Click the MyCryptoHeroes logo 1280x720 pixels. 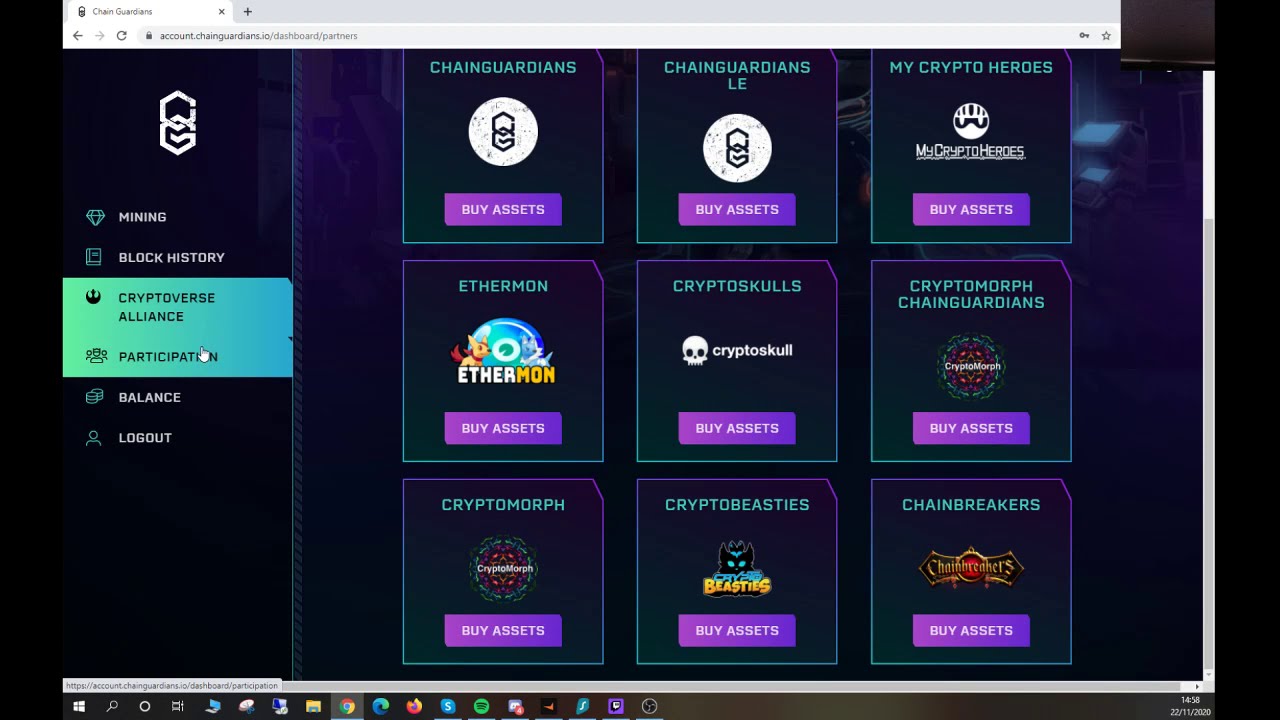tap(971, 131)
